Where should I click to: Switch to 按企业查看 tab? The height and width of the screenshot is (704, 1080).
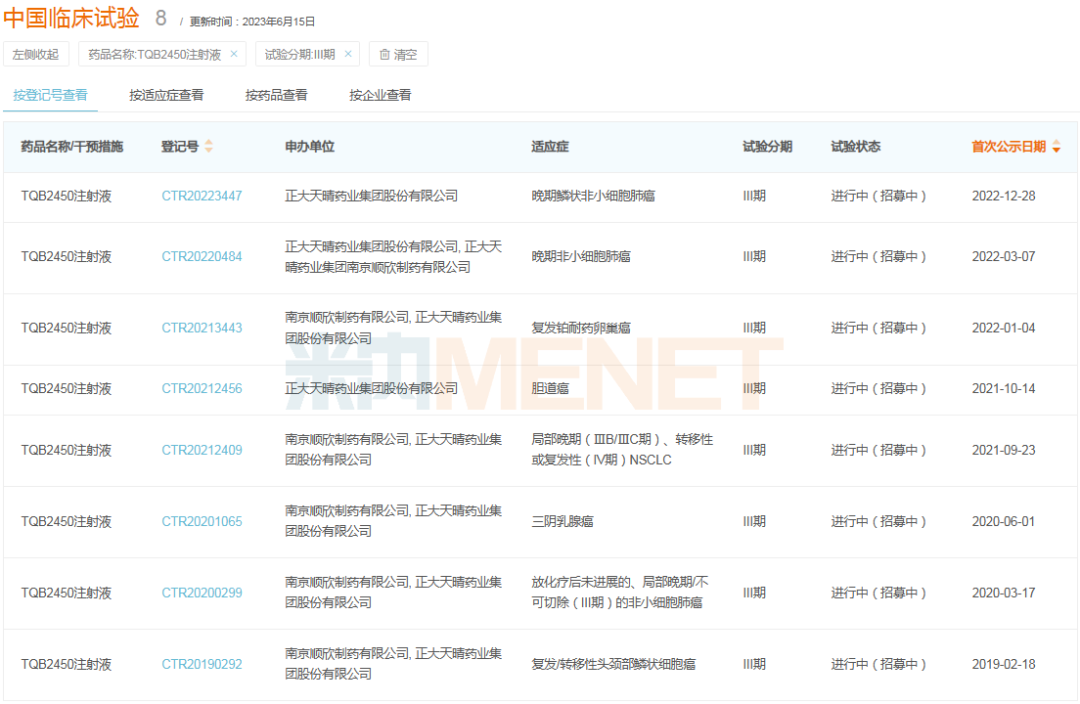[x=380, y=95]
